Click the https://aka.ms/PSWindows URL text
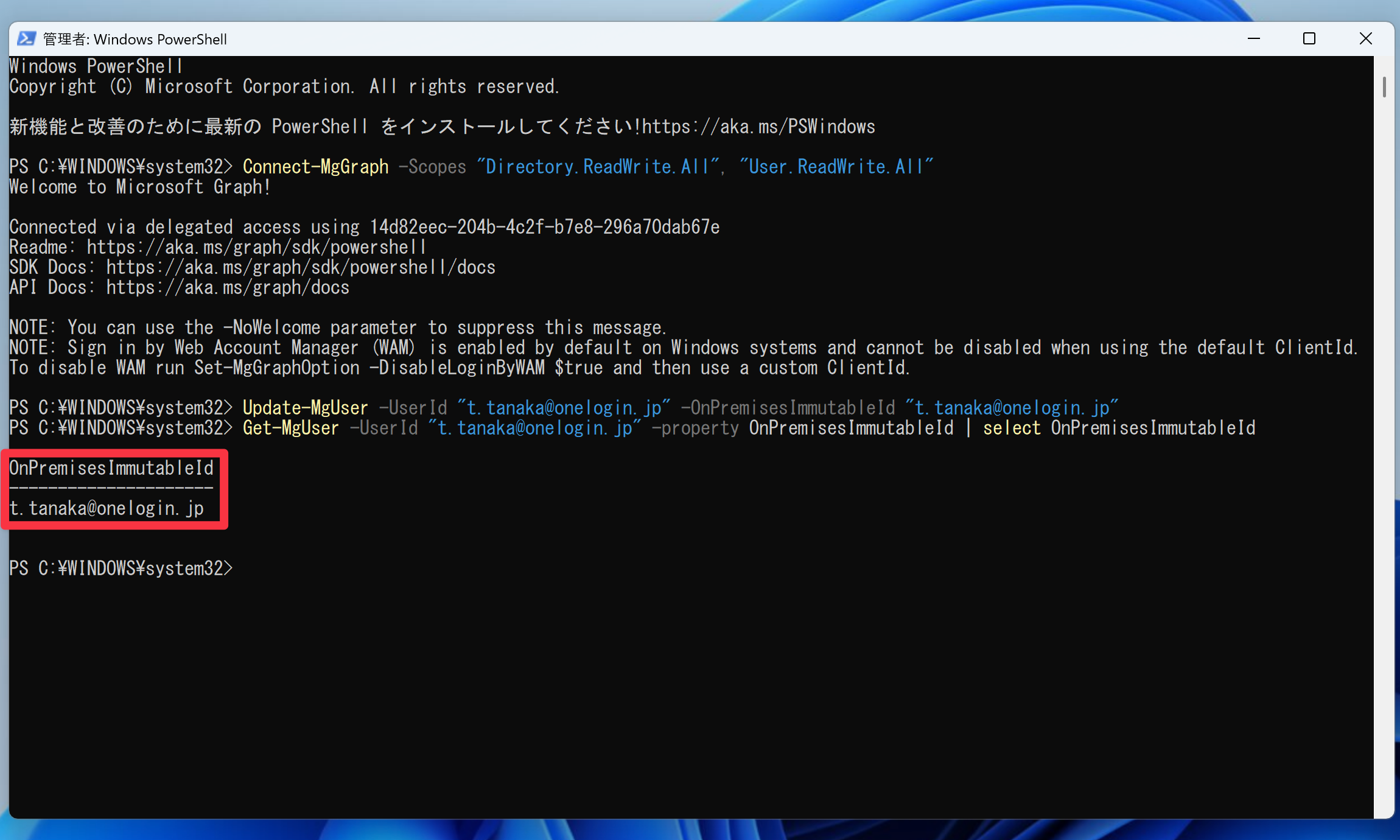 pos(759,127)
